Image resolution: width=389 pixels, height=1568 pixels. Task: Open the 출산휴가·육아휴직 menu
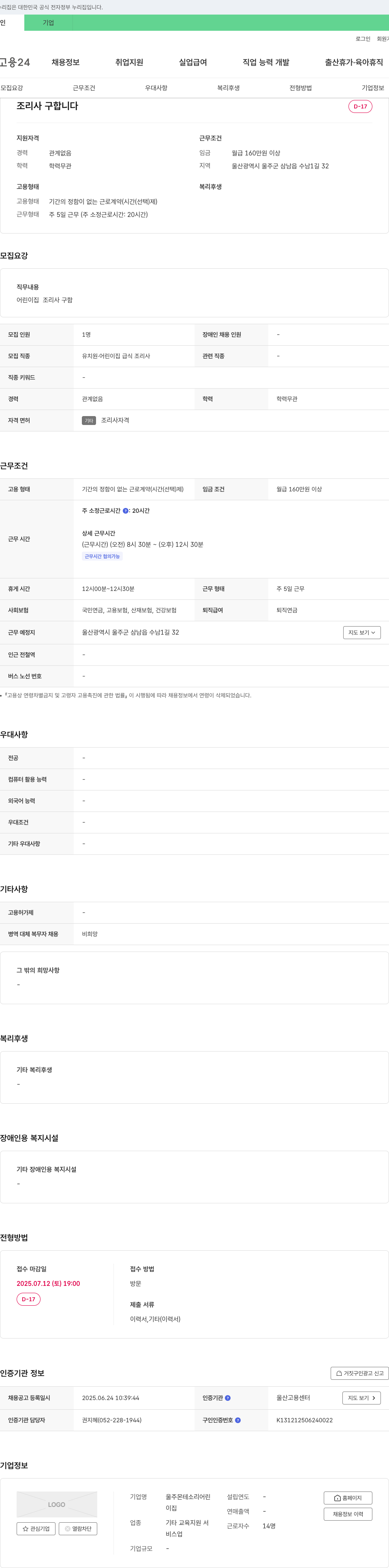(354, 62)
